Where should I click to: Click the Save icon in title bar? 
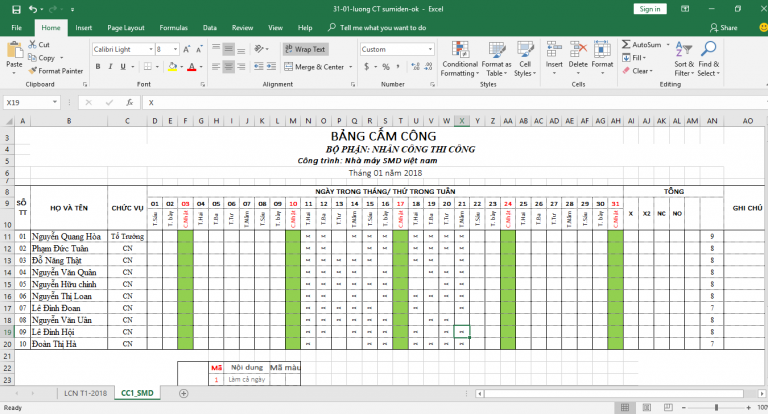point(16,9)
